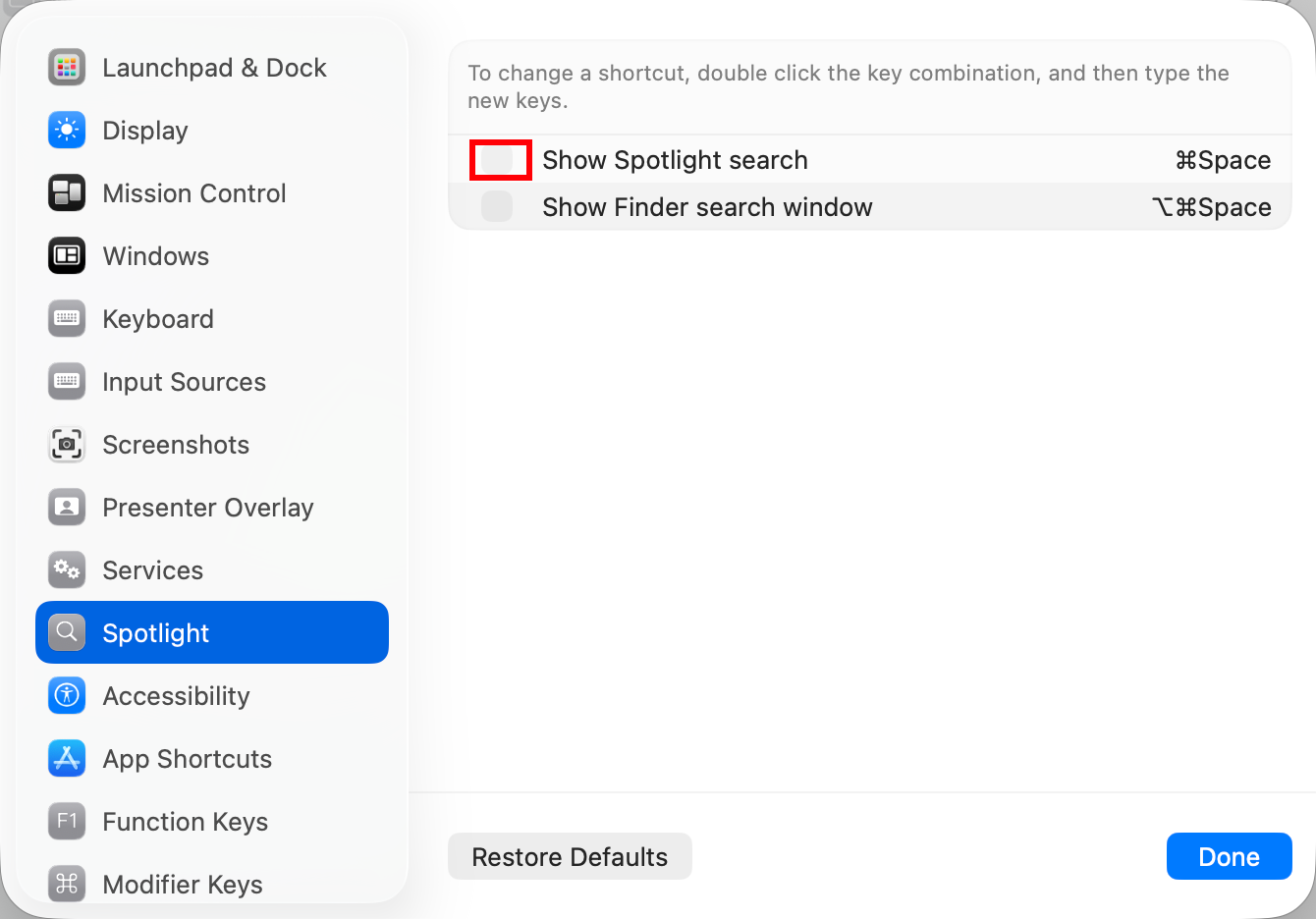
Task: Click the Display brightness icon
Action: click(66, 130)
